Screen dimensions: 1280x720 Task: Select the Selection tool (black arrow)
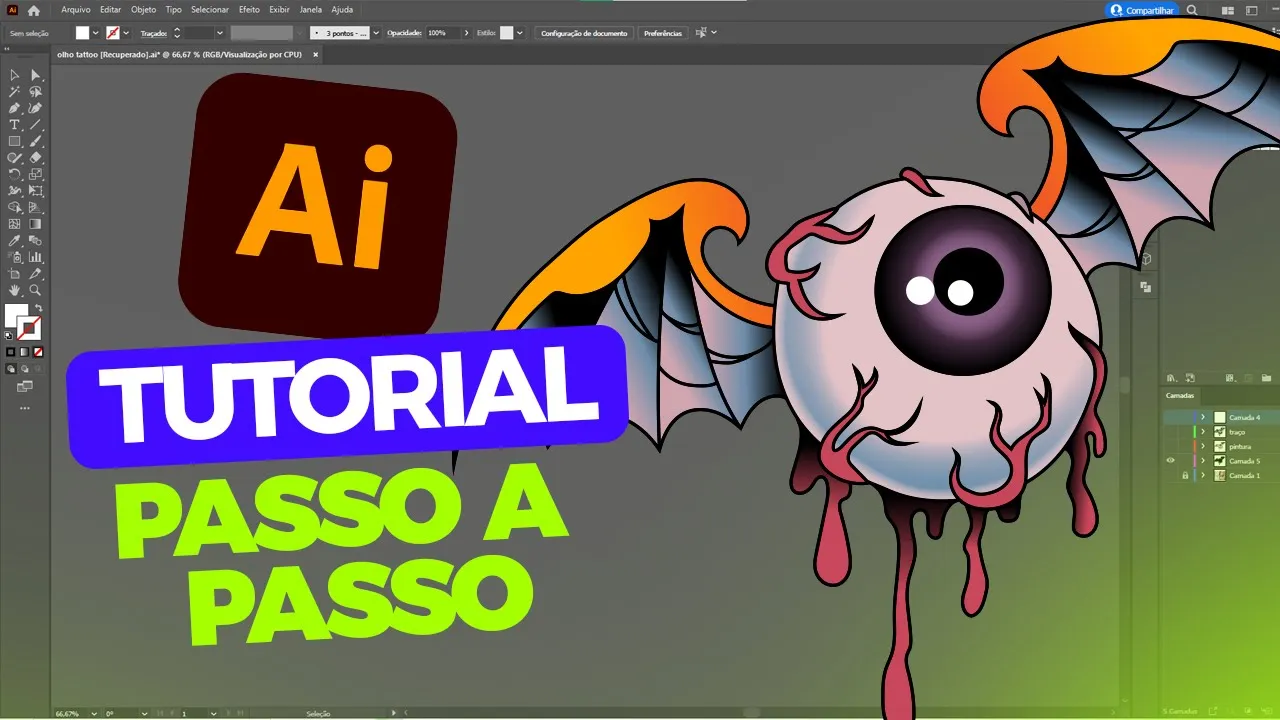pos(15,75)
